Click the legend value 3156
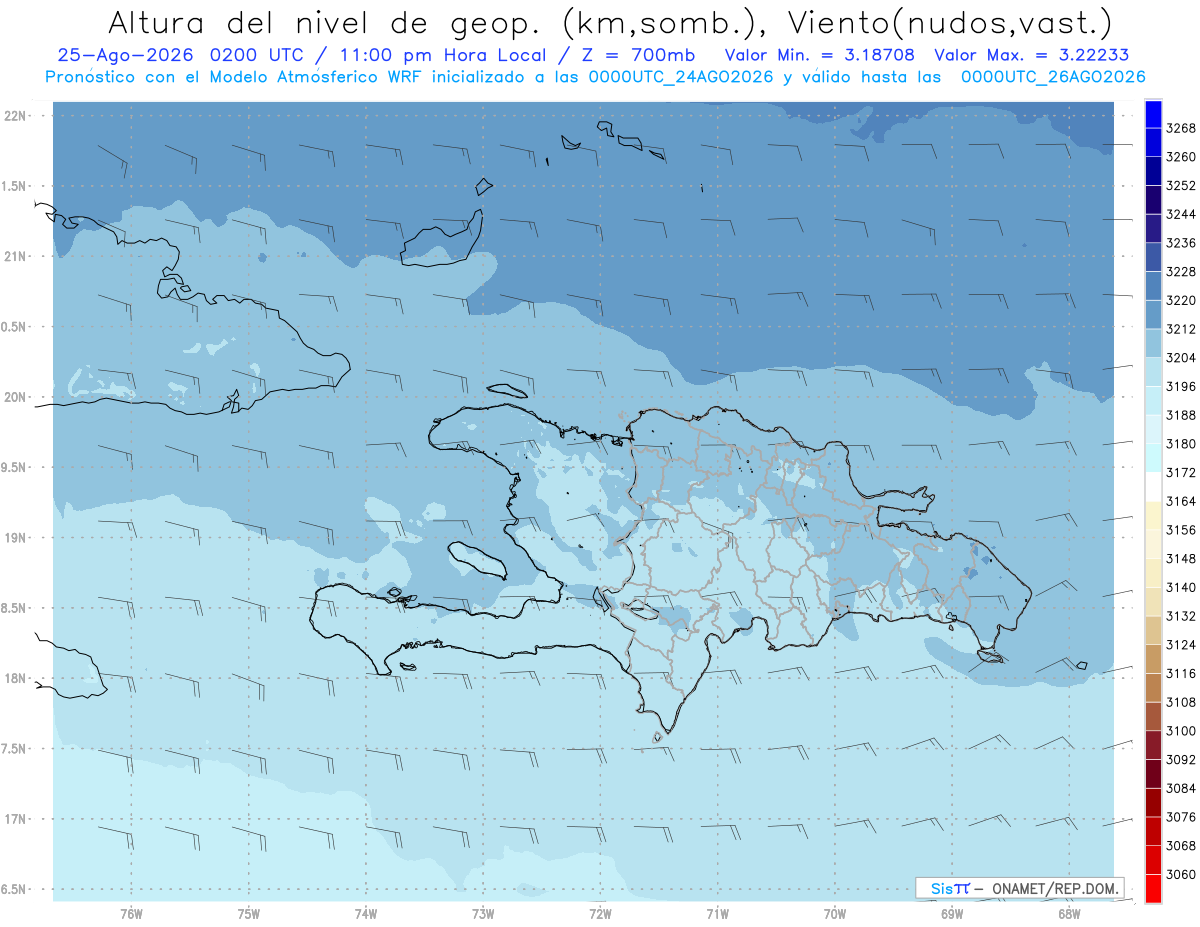Viewport: 1200px width, 927px height. 1181,530
